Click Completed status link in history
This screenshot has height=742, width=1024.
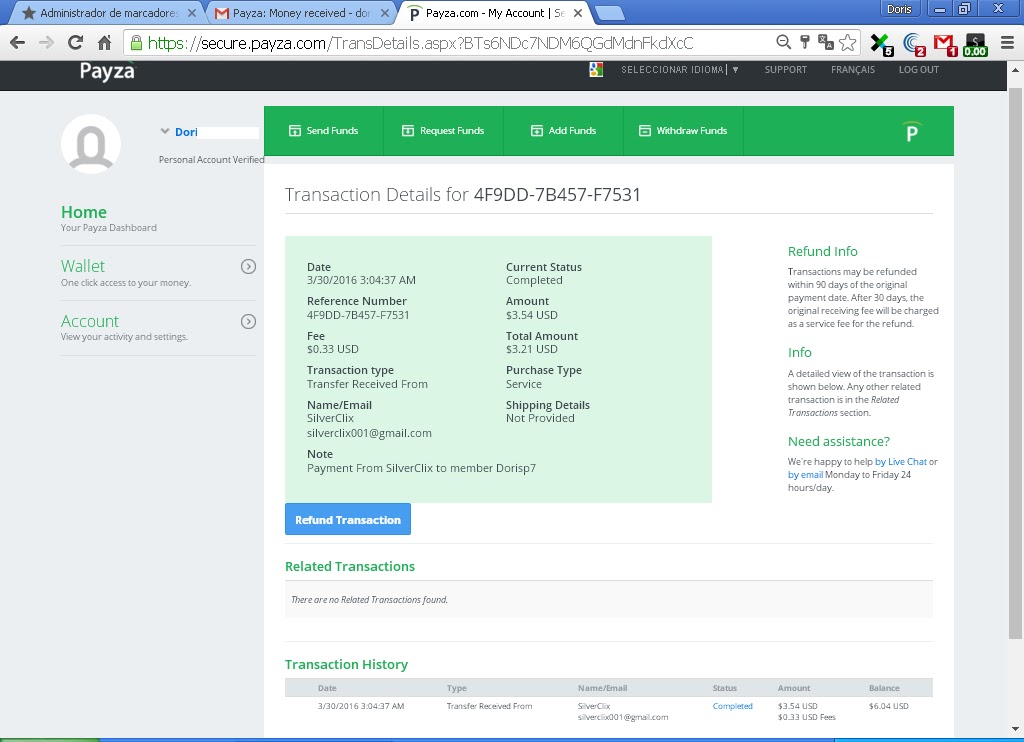(x=732, y=706)
